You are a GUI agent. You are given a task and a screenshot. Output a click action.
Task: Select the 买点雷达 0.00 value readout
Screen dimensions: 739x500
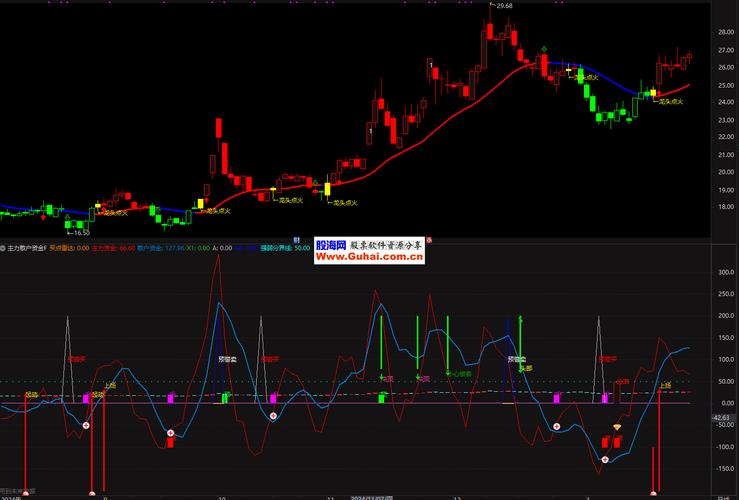tap(69, 248)
